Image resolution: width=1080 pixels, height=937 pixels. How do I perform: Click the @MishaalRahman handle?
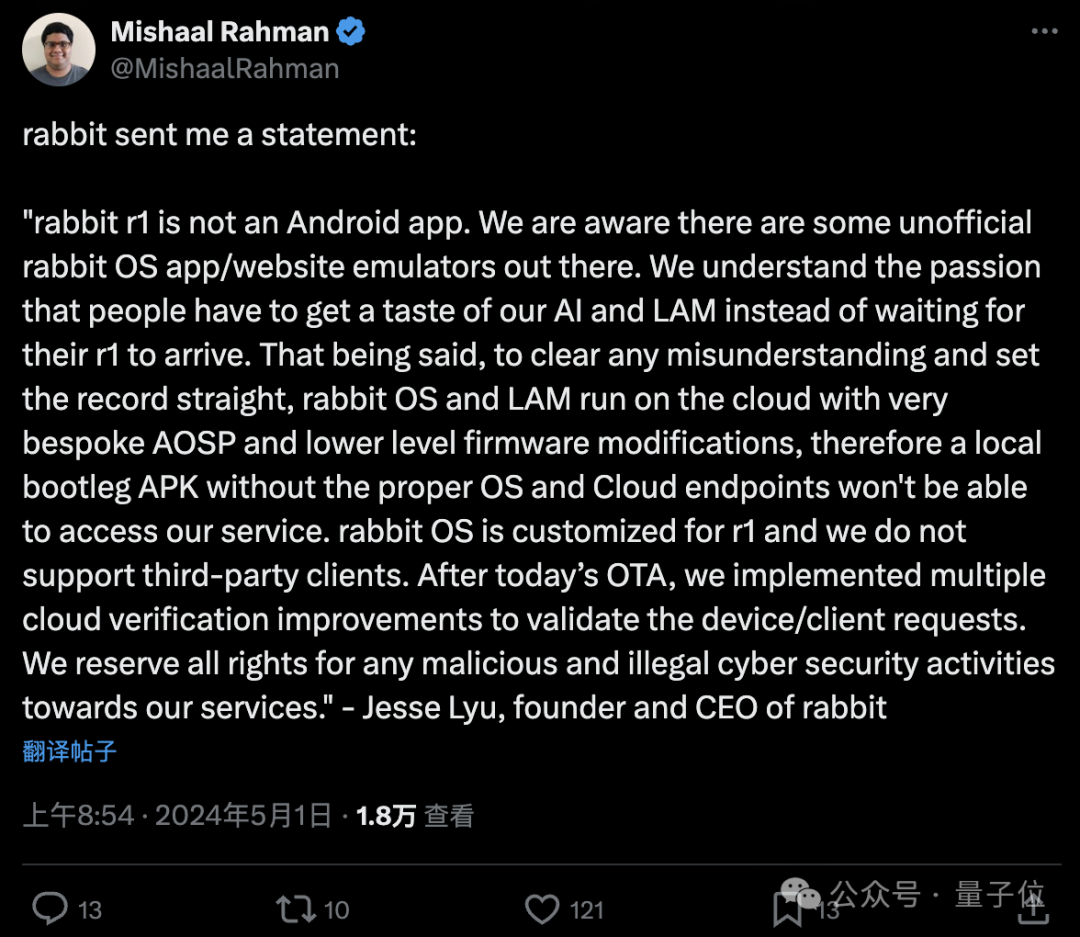(x=224, y=68)
